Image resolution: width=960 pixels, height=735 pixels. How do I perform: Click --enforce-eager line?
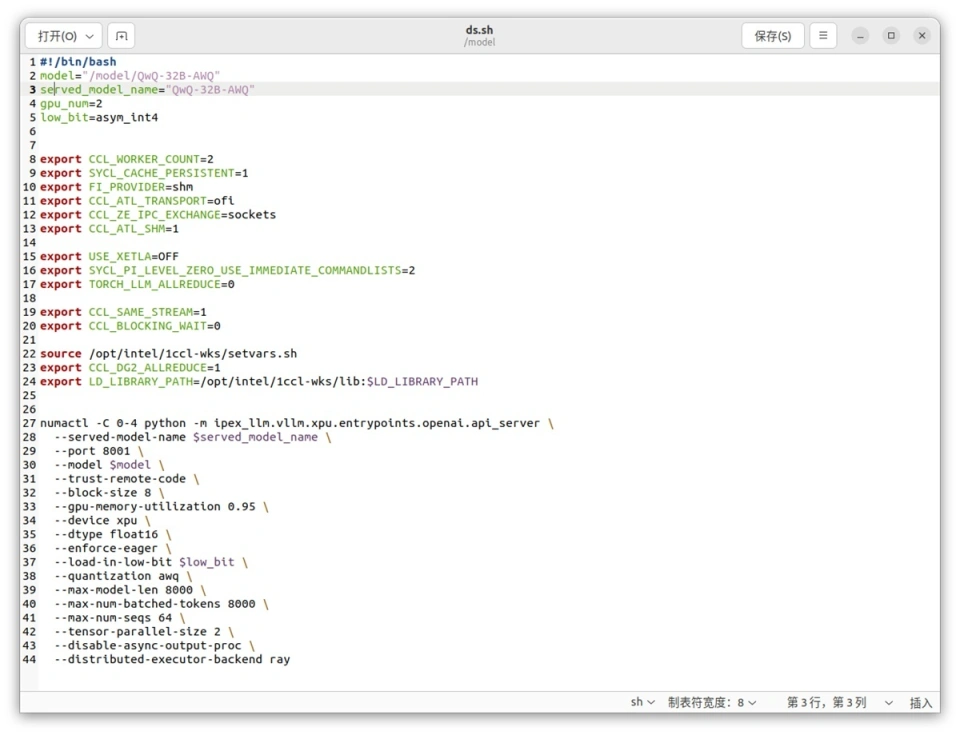pyautogui.click(x=113, y=549)
